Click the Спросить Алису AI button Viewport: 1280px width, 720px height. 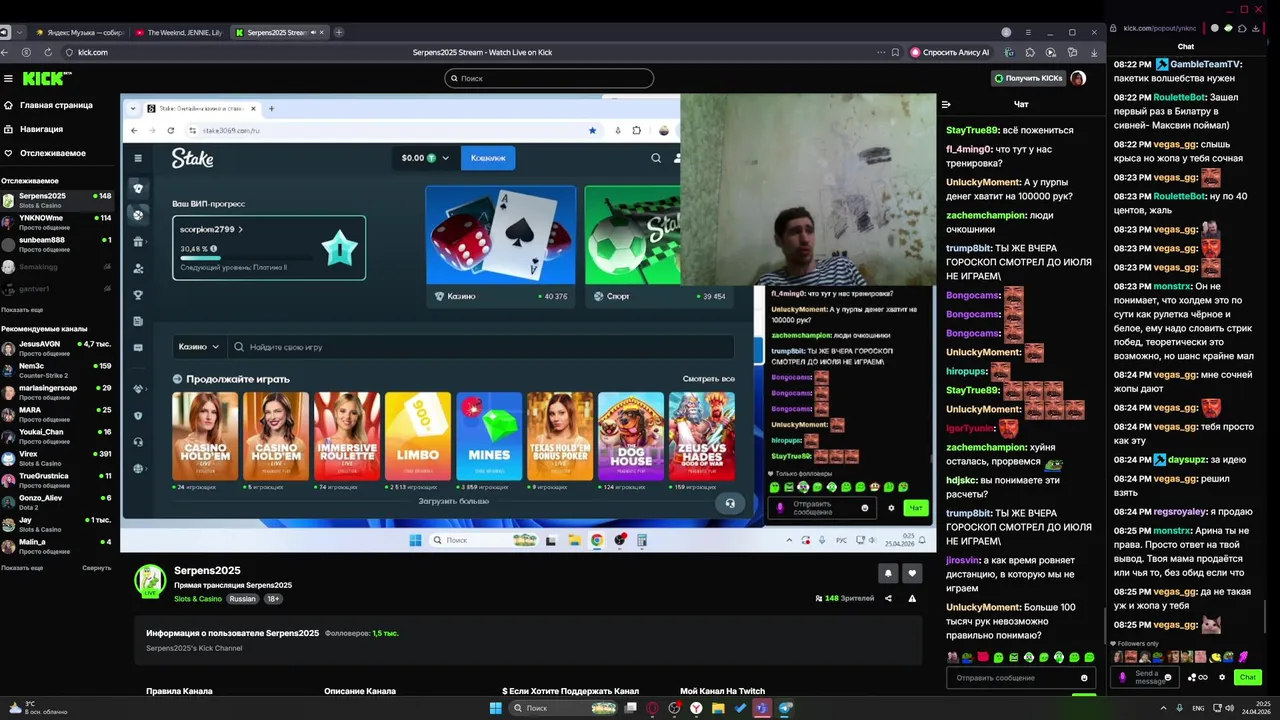click(x=950, y=52)
